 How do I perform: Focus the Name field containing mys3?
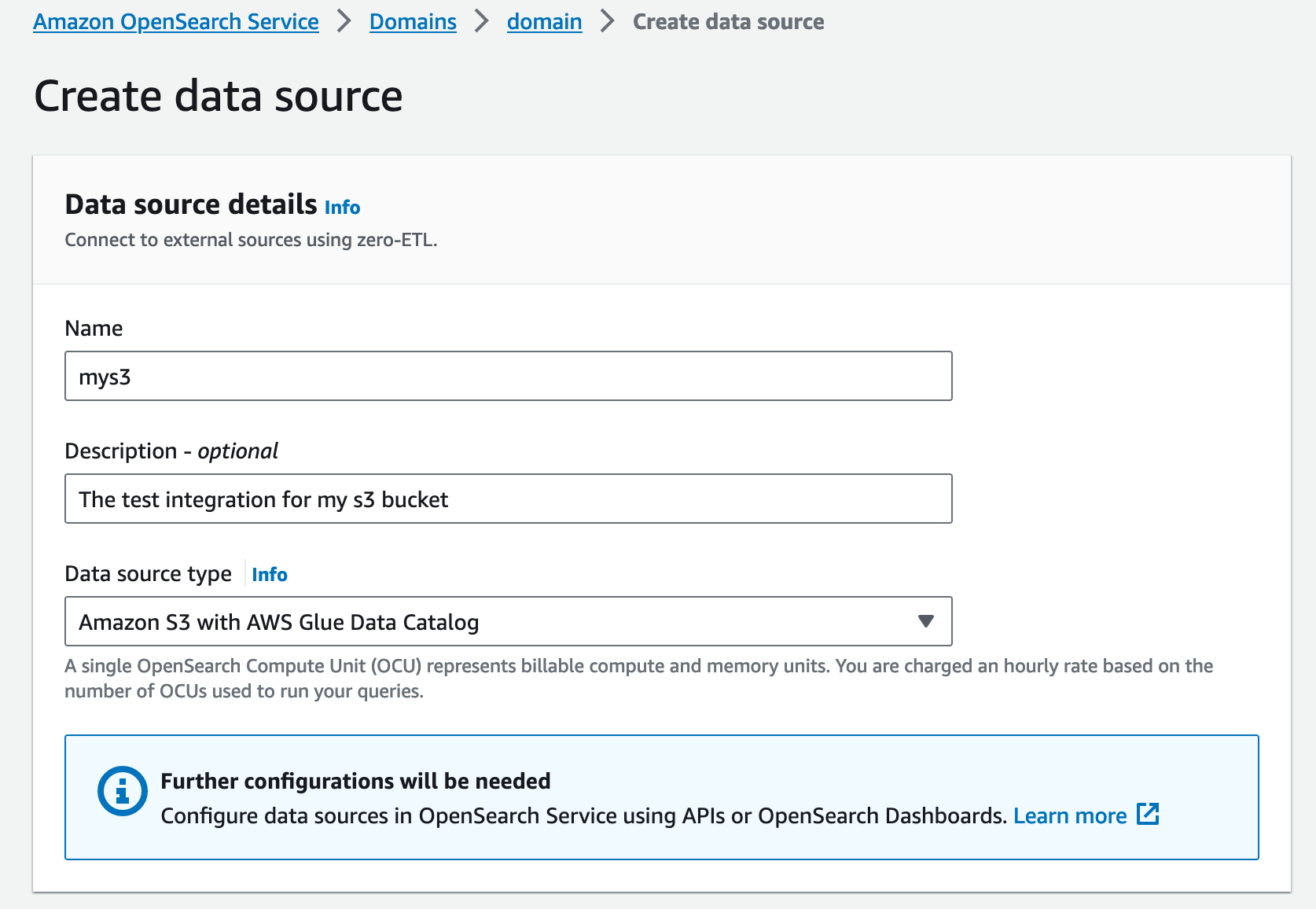508,376
